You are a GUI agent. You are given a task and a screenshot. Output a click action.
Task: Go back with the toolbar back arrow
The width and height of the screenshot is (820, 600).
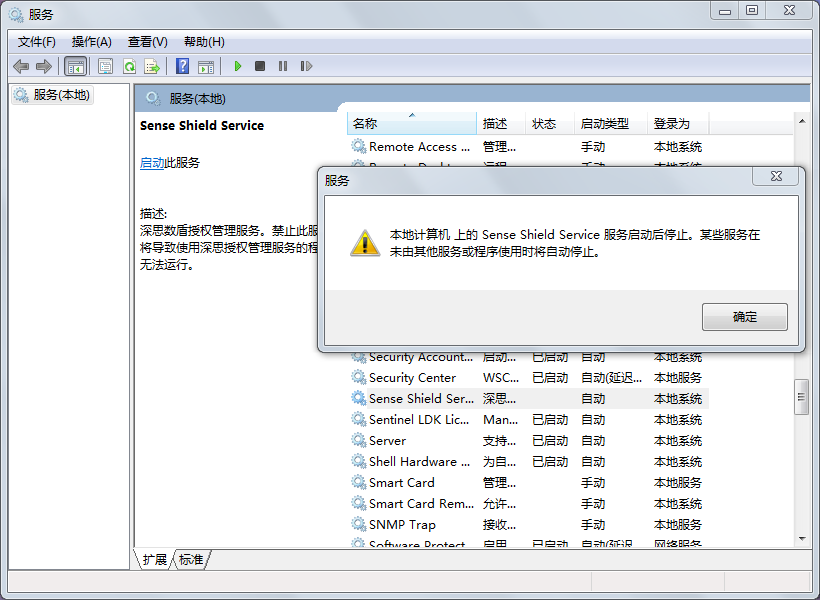(x=21, y=66)
